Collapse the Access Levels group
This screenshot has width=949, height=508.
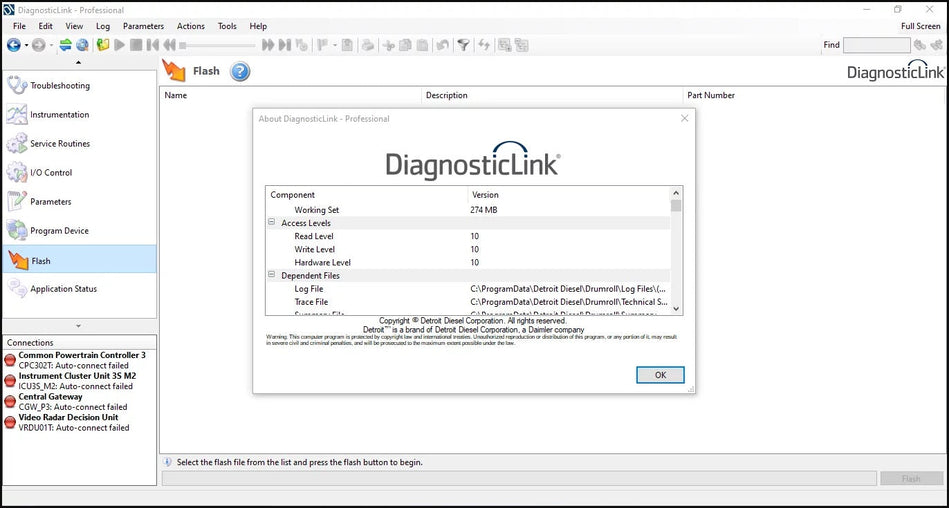tap(272, 223)
